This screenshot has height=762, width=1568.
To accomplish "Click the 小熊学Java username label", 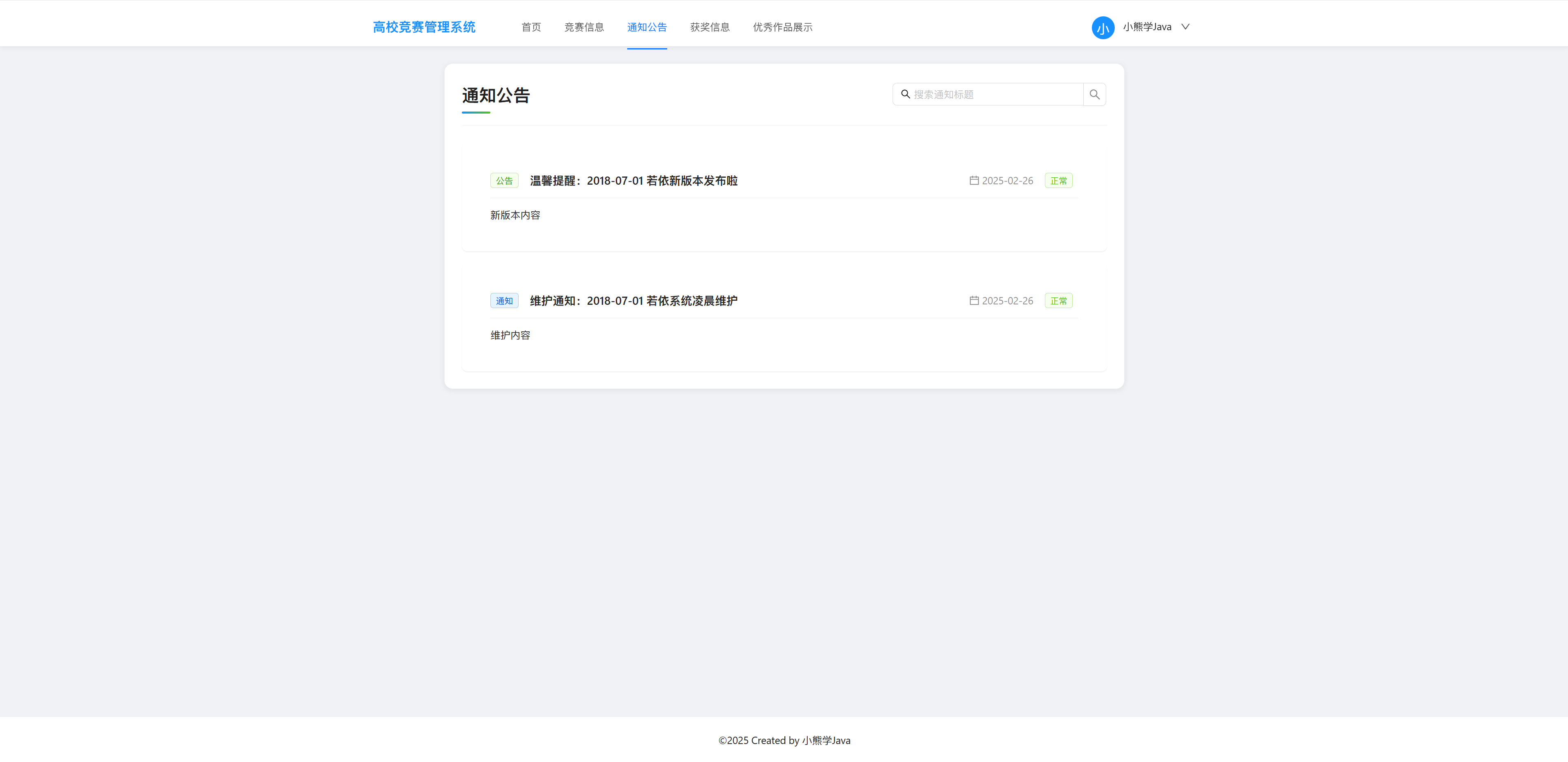I will [x=1147, y=27].
